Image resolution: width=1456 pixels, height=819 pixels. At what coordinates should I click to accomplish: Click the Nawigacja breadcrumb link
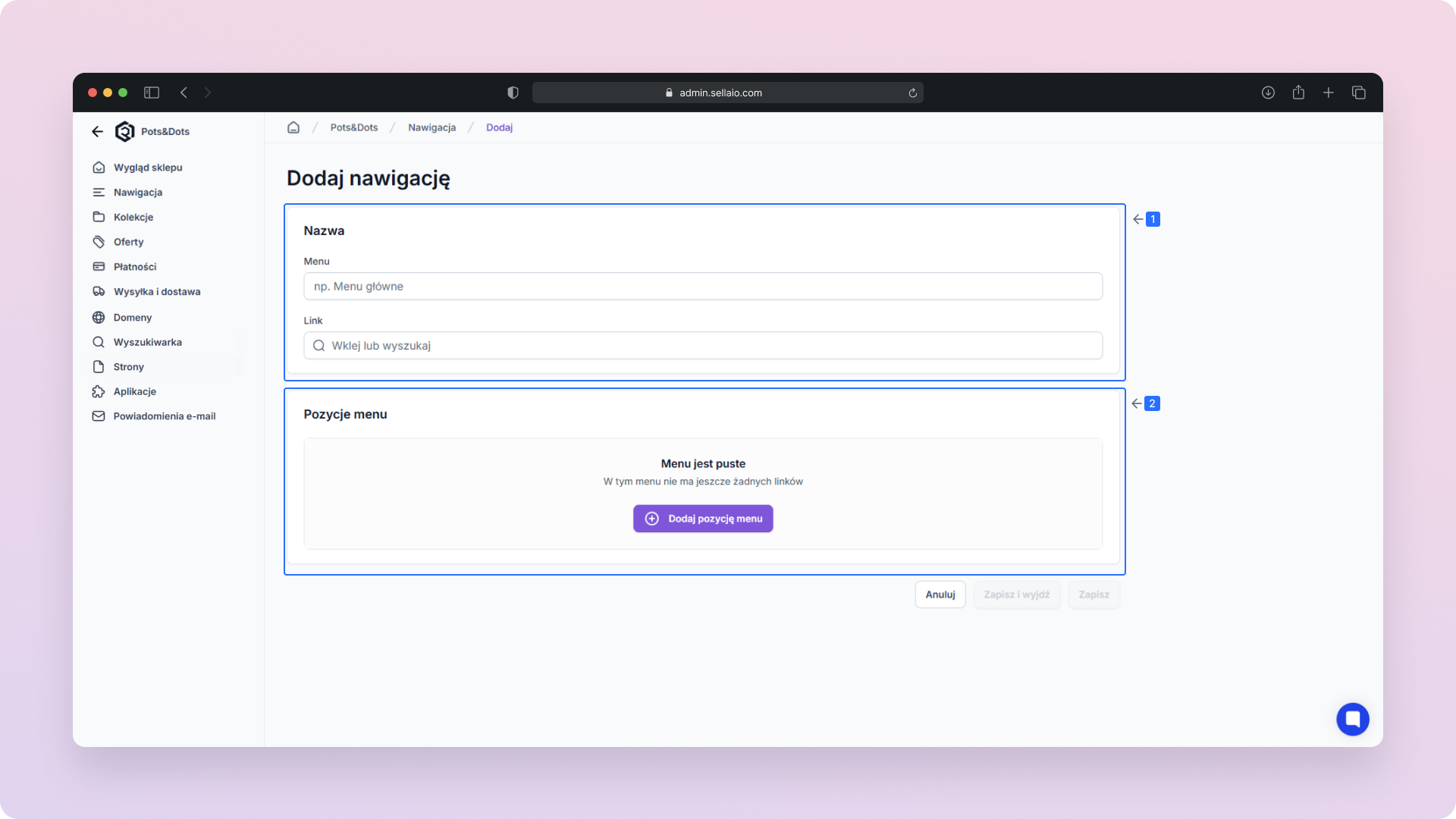coord(431,127)
